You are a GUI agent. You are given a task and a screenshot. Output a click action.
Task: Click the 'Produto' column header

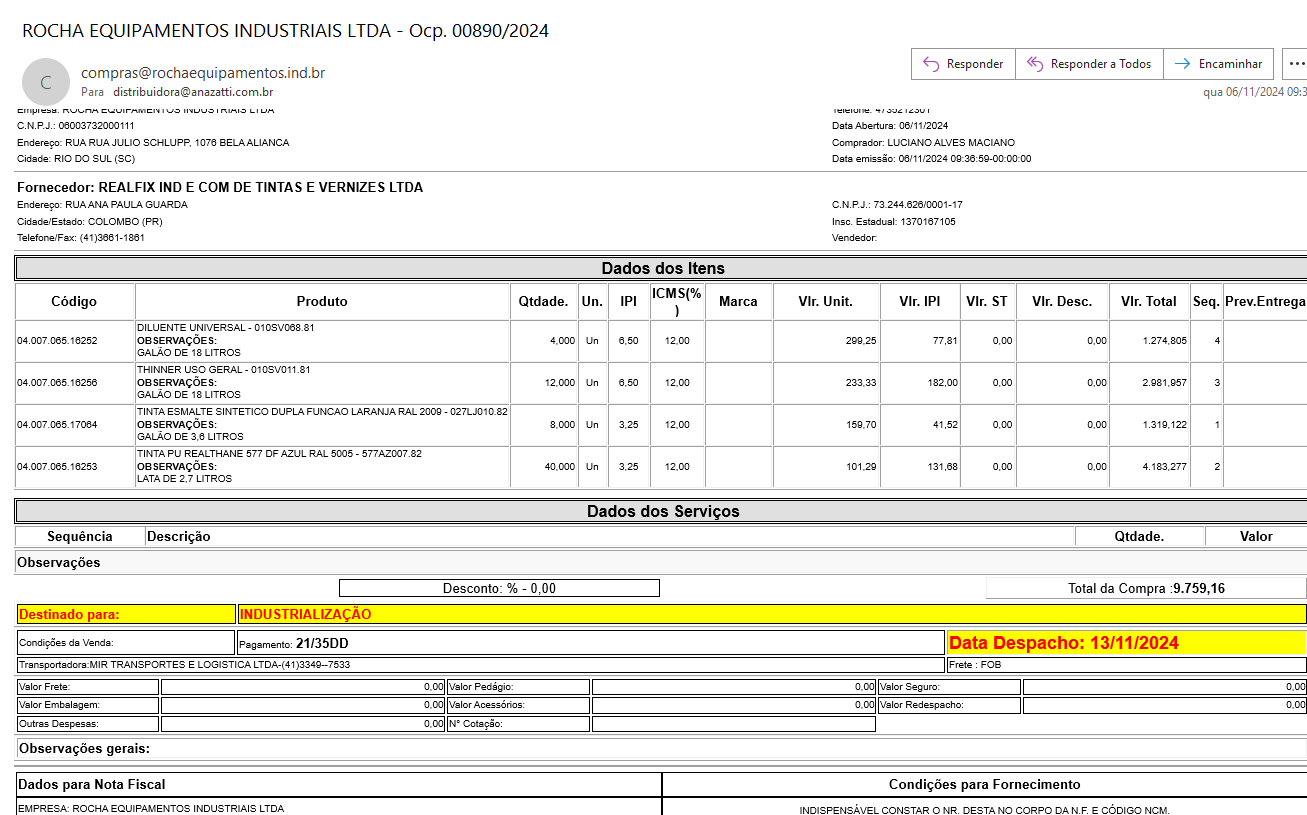(322, 301)
